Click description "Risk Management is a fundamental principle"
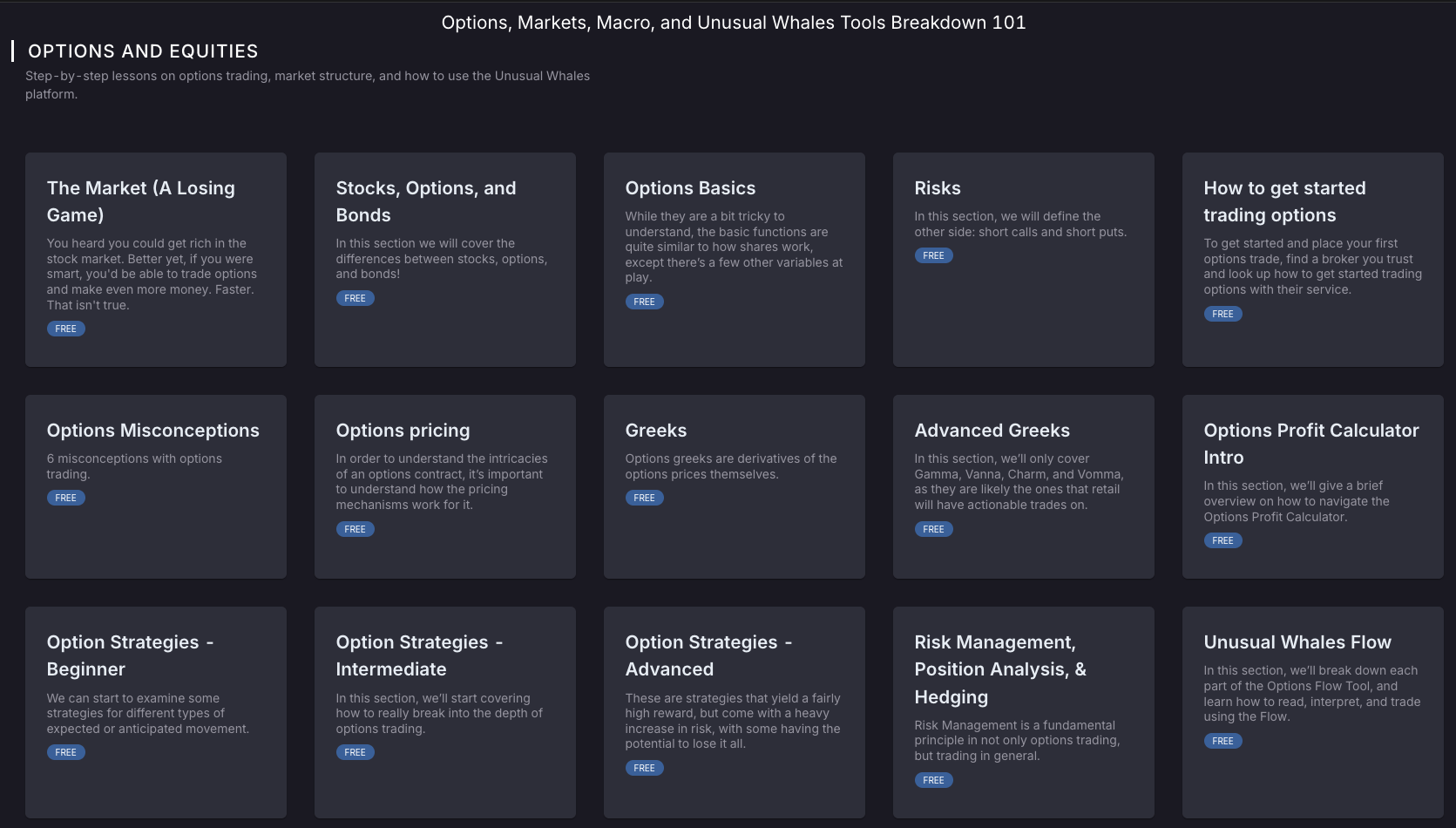This screenshot has width=1456, height=828. 1017,741
